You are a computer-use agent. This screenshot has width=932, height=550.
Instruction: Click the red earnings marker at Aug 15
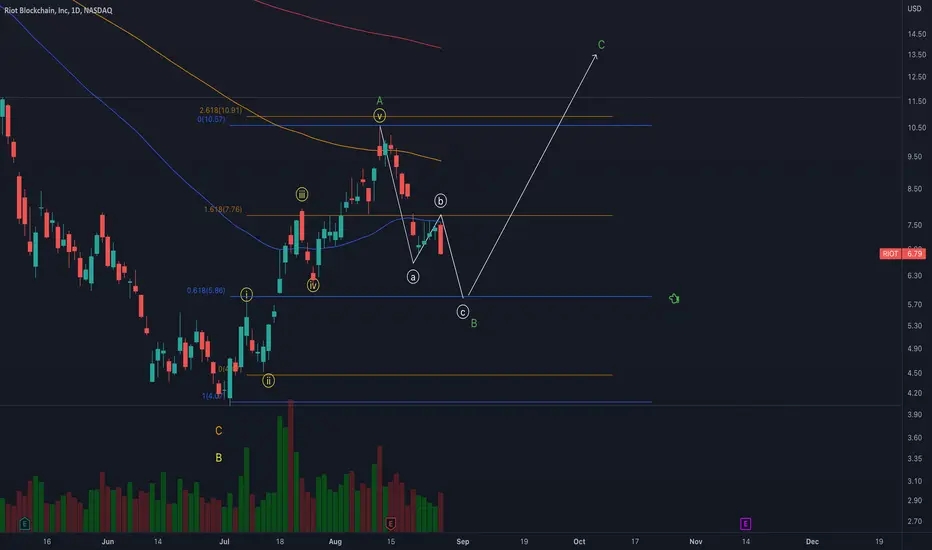391,524
